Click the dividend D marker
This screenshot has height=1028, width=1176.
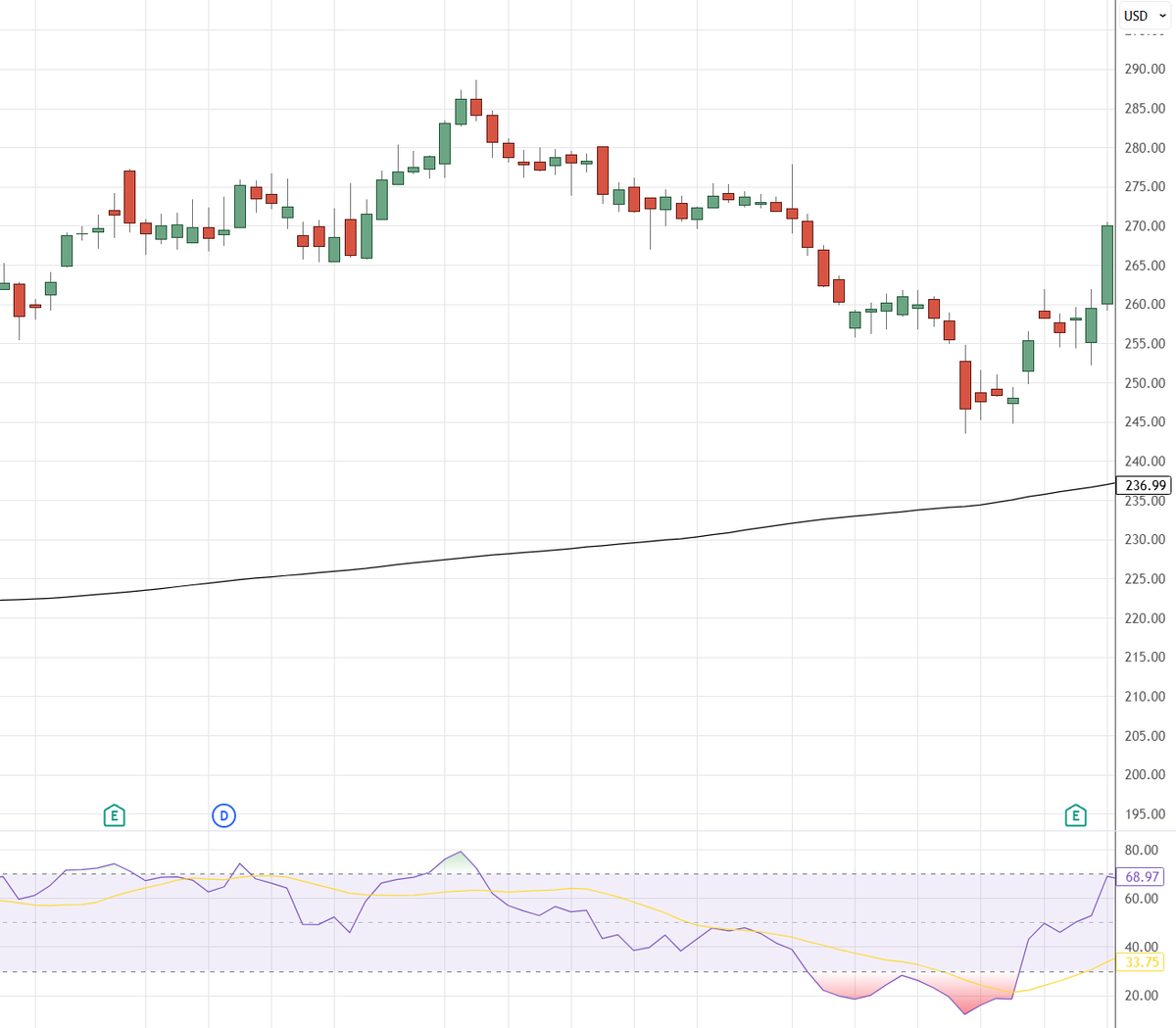point(223,815)
